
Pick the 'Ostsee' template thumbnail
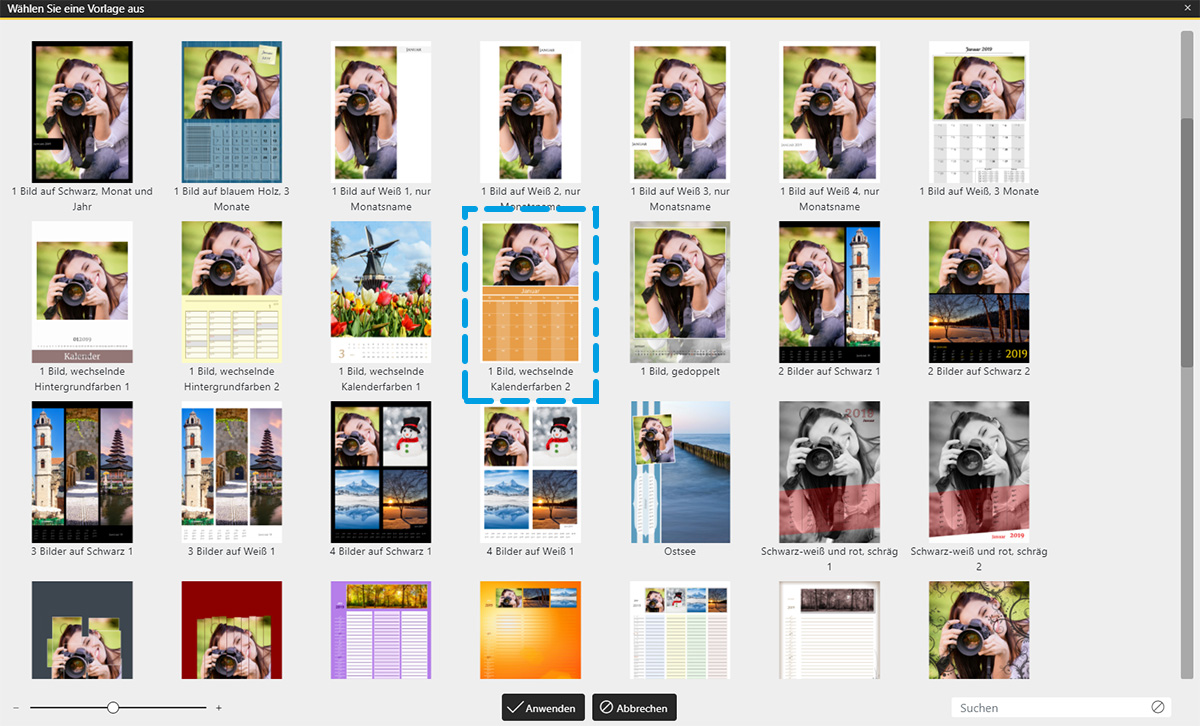[x=680, y=472]
